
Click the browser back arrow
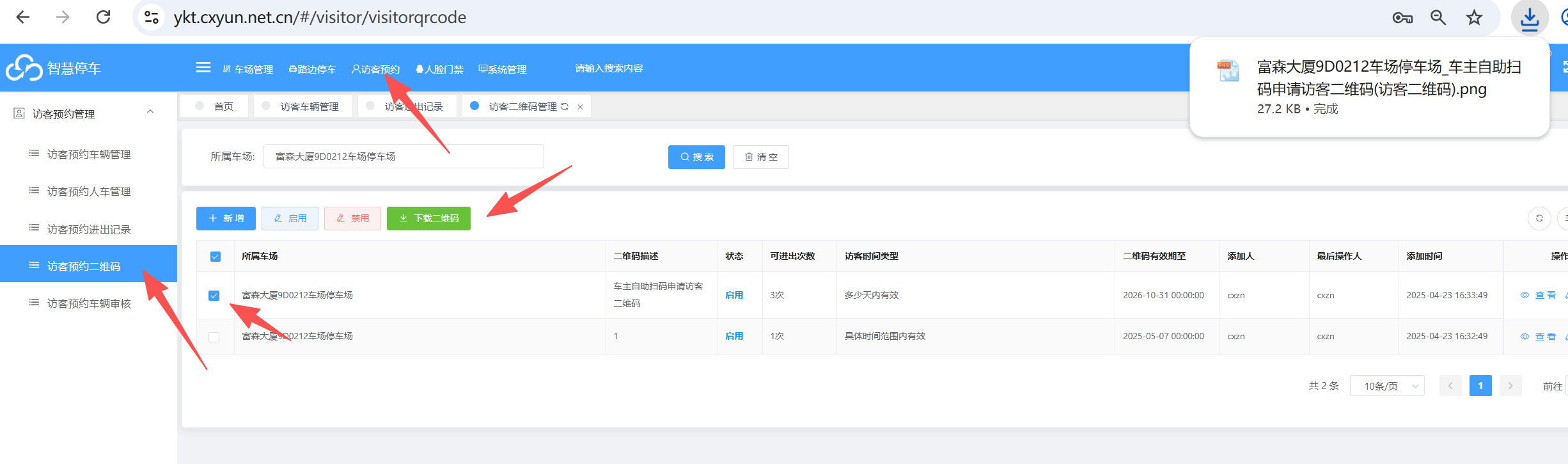click(x=23, y=17)
